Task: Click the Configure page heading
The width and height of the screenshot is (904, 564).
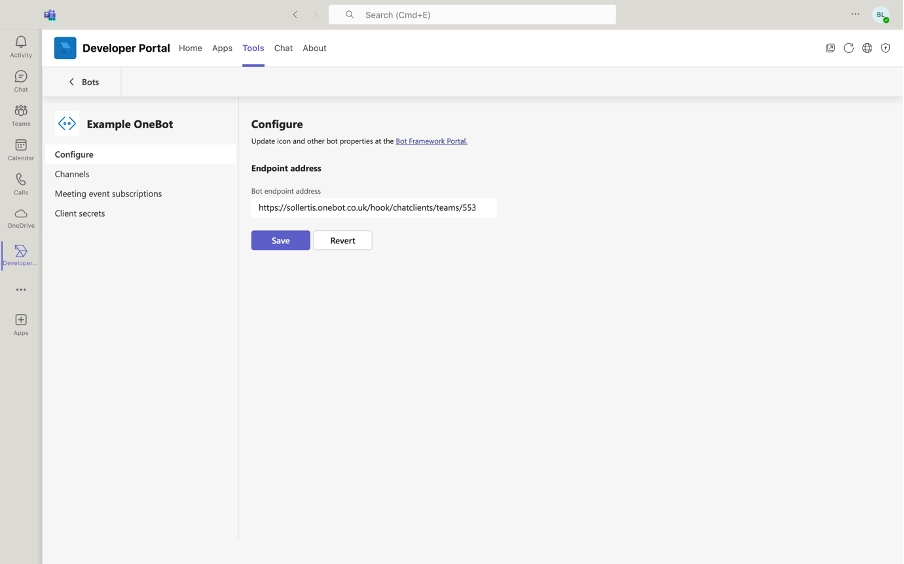Action: tap(277, 124)
